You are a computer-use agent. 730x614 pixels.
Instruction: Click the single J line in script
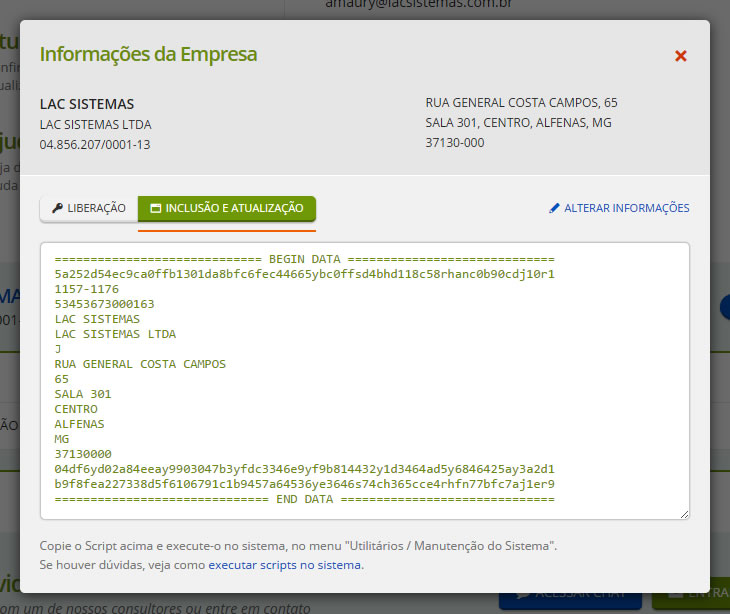58,349
